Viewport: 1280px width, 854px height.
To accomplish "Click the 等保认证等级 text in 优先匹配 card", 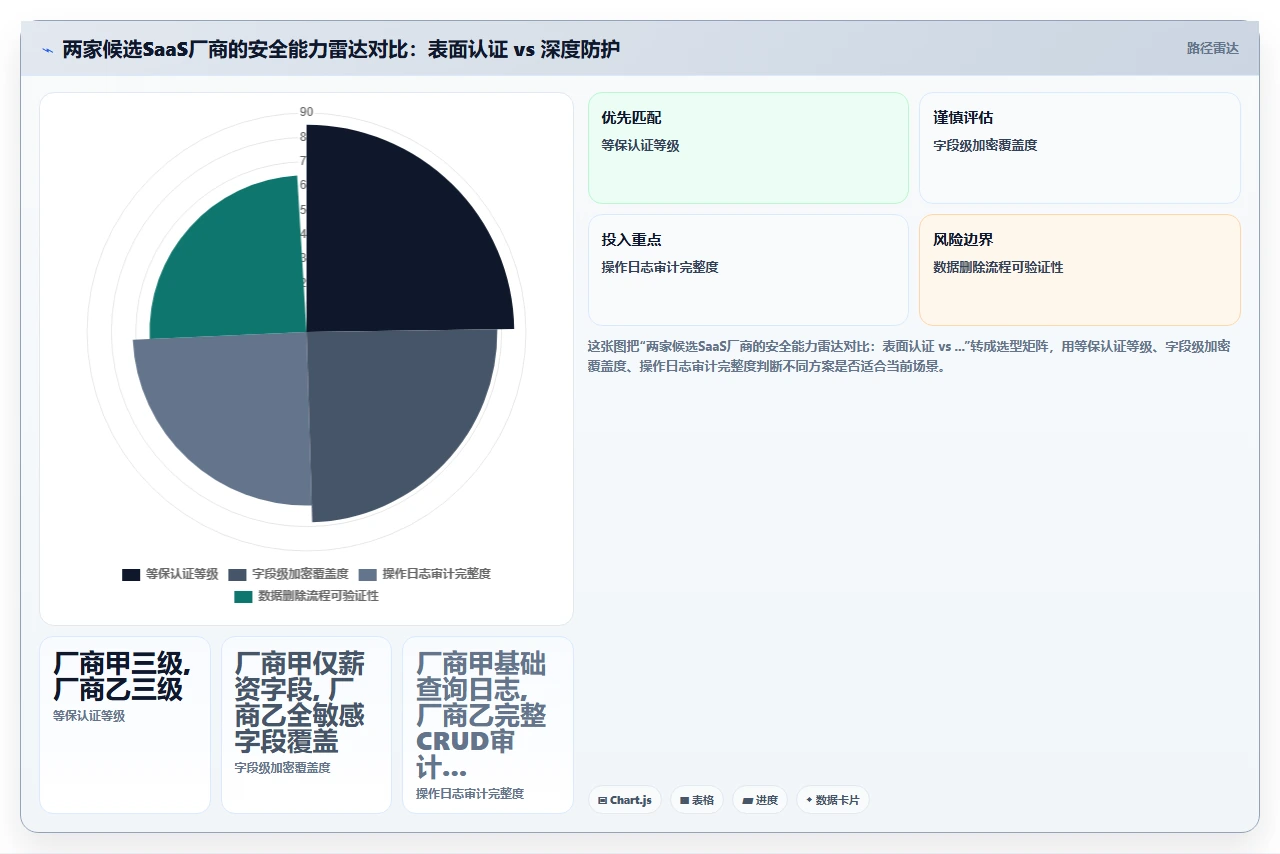I will click(x=640, y=145).
